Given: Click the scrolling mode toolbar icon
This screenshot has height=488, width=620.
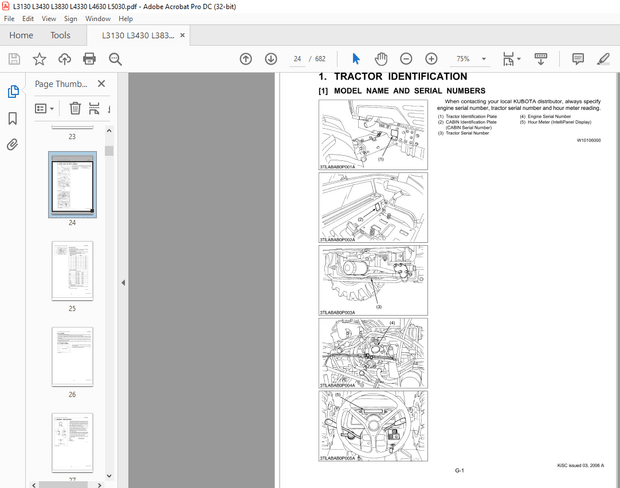Looking at the screenshot, I should tap(541, 59).
